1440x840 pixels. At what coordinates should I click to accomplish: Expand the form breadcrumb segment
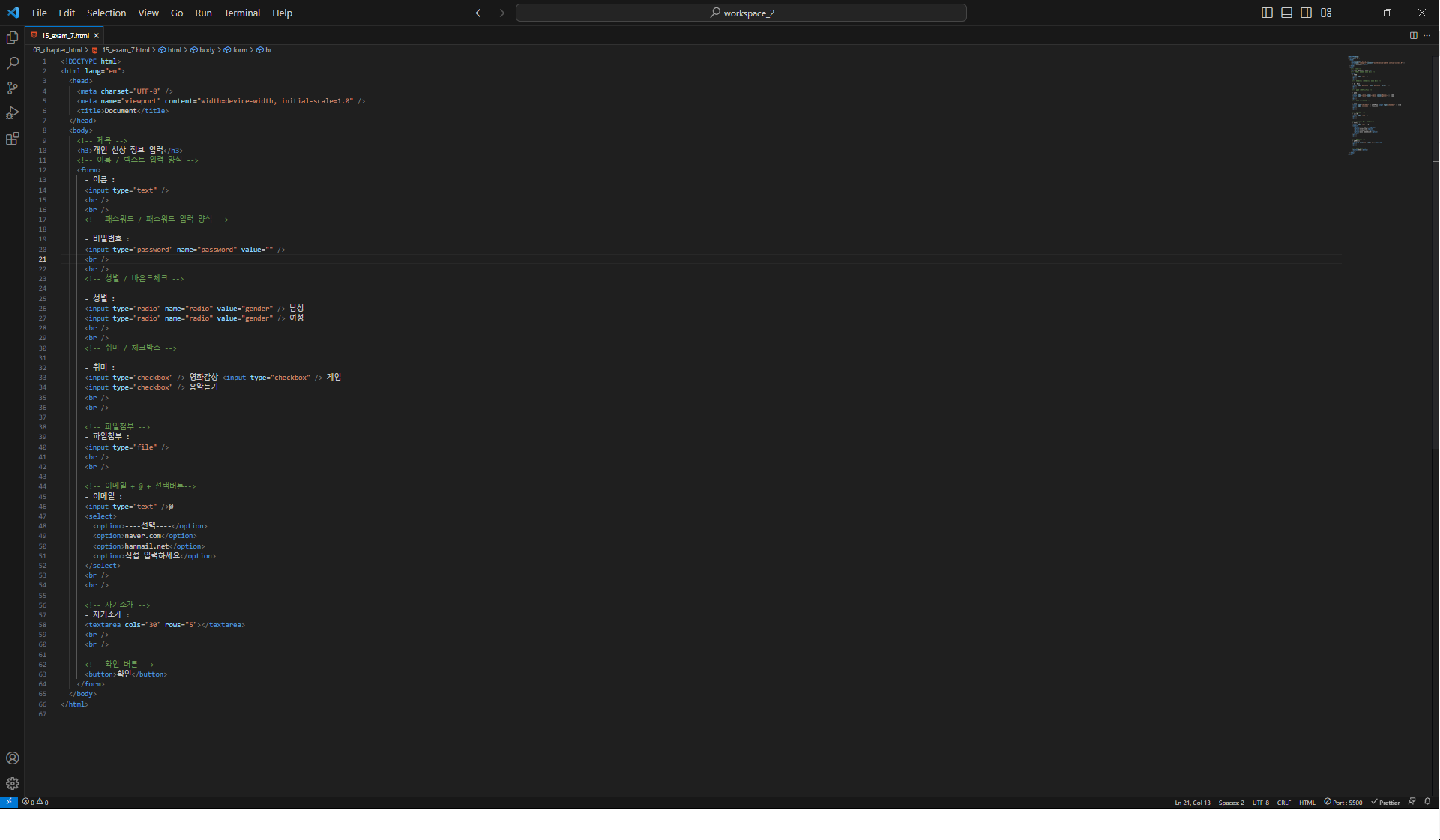(240, 50)
